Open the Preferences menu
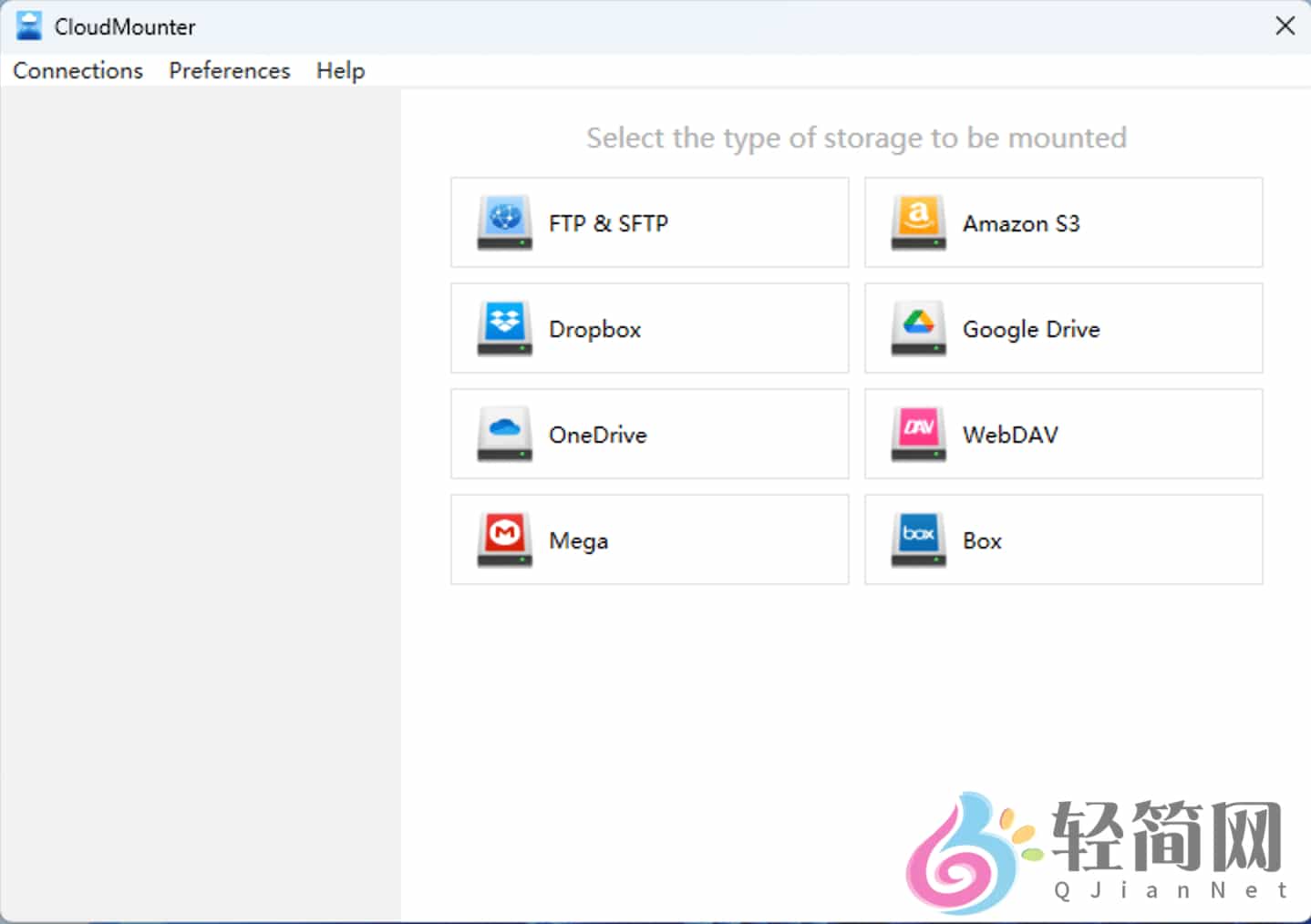Screen dimensions: 1311x924 point(230,70)
